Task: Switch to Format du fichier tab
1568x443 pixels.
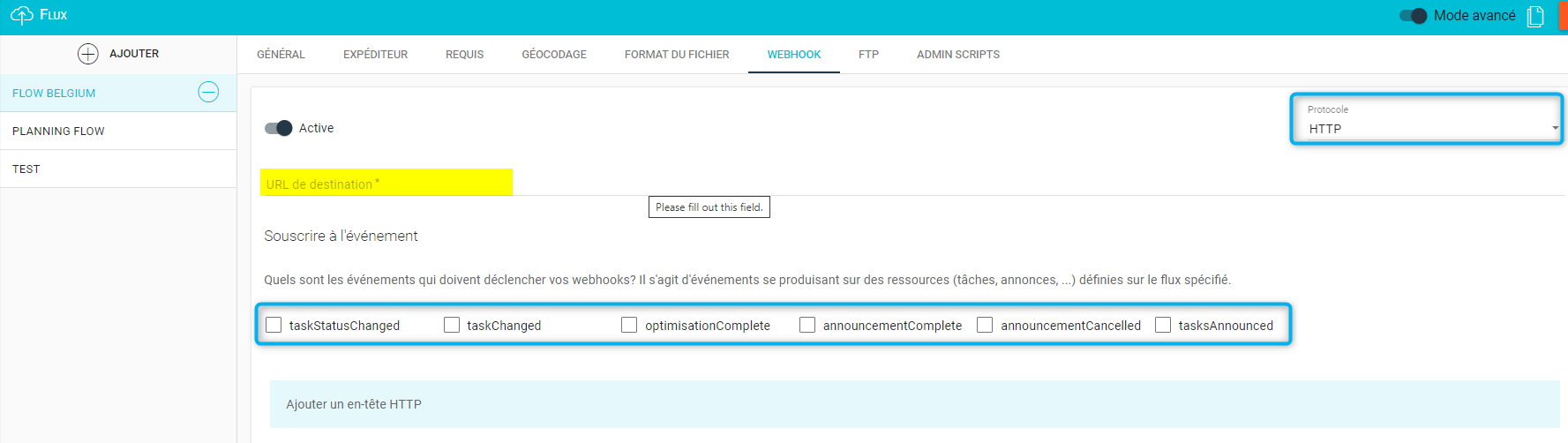Action: (677, 55)
